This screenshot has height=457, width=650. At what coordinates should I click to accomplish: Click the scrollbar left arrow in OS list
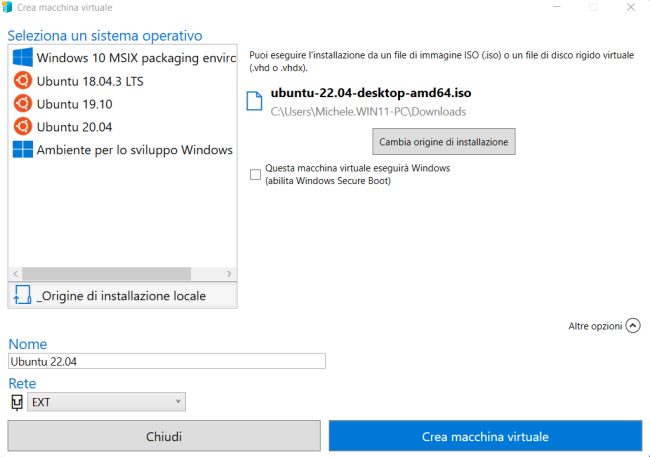pos(15,274)
